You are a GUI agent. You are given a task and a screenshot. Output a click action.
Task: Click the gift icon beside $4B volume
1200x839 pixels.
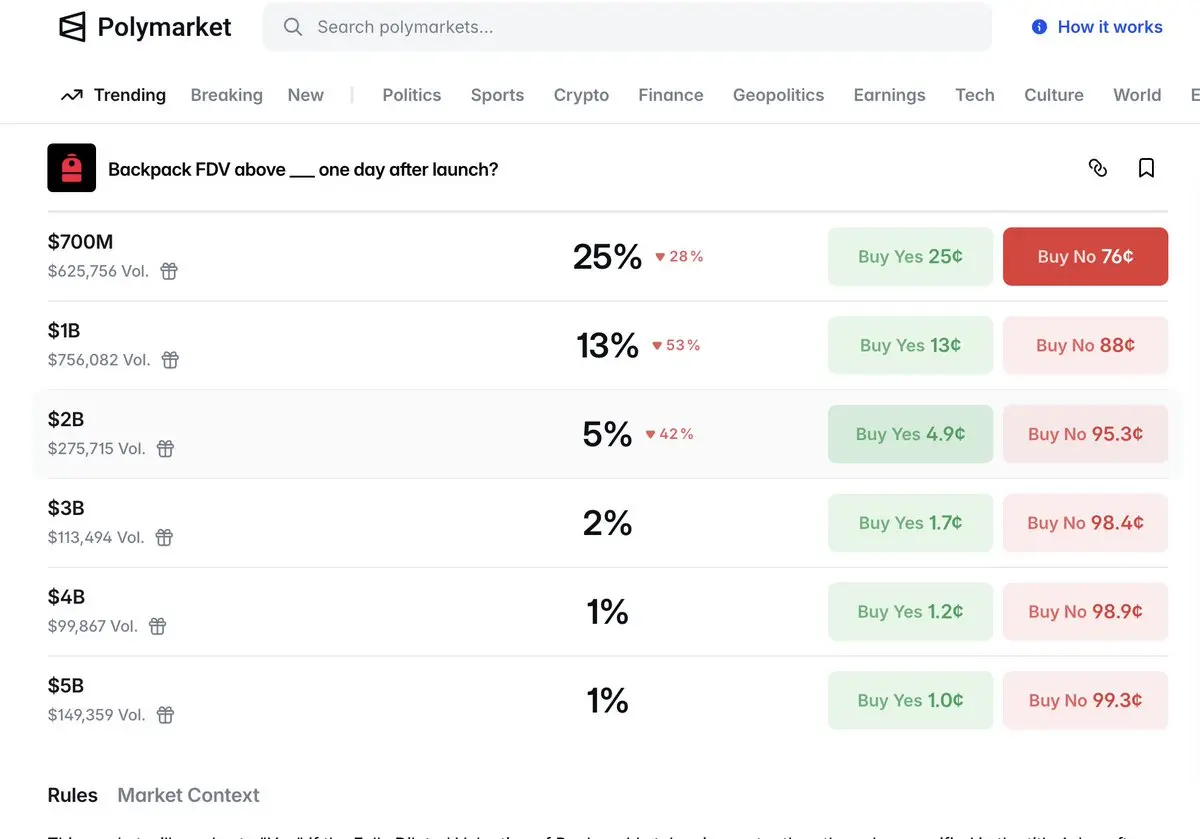pos(158,626)
